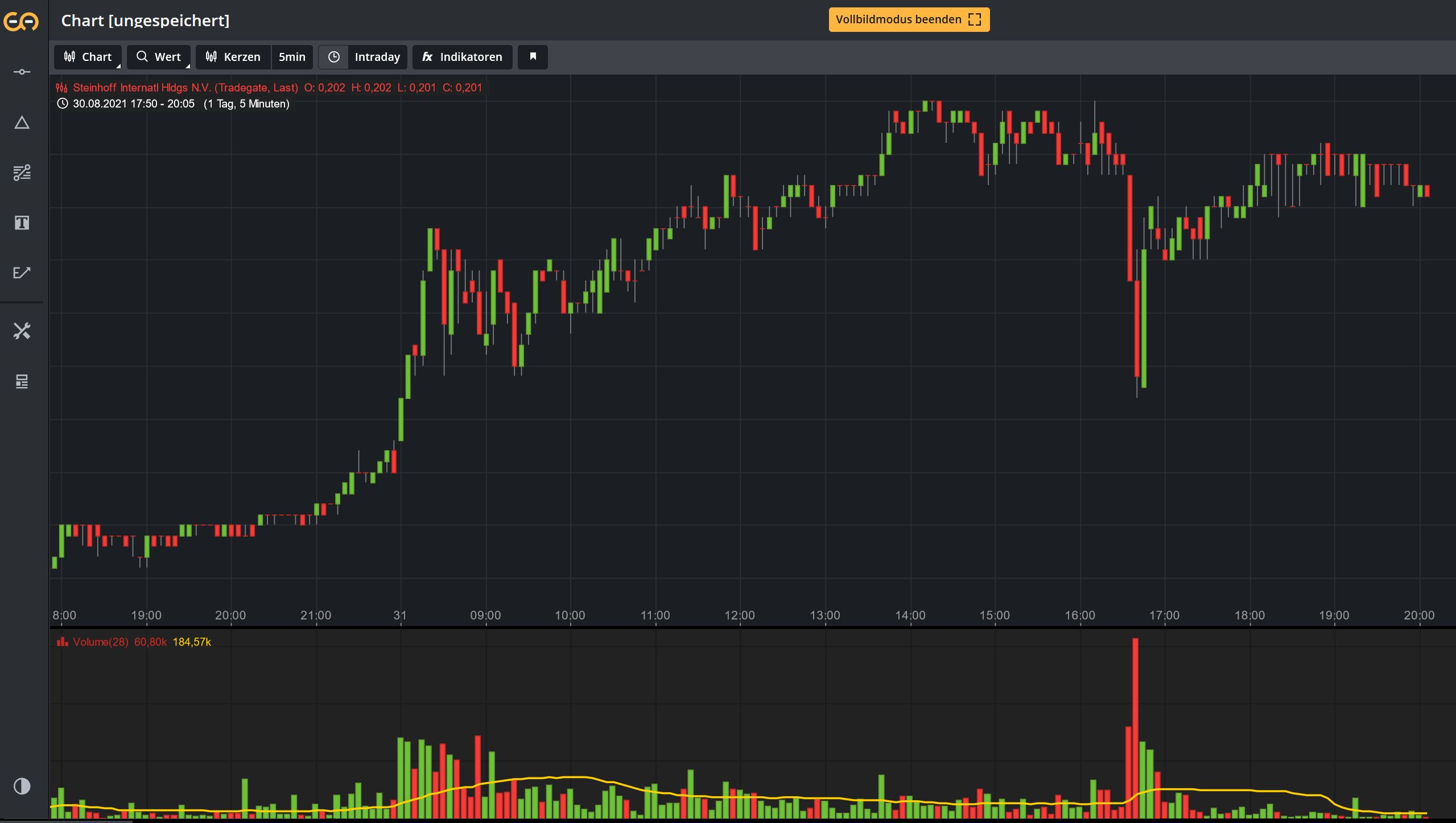Exit fullscreen via Vollbildmodus beenden
The height and width of the screenshot is (823, 1456).
click(x=909, y=19)
